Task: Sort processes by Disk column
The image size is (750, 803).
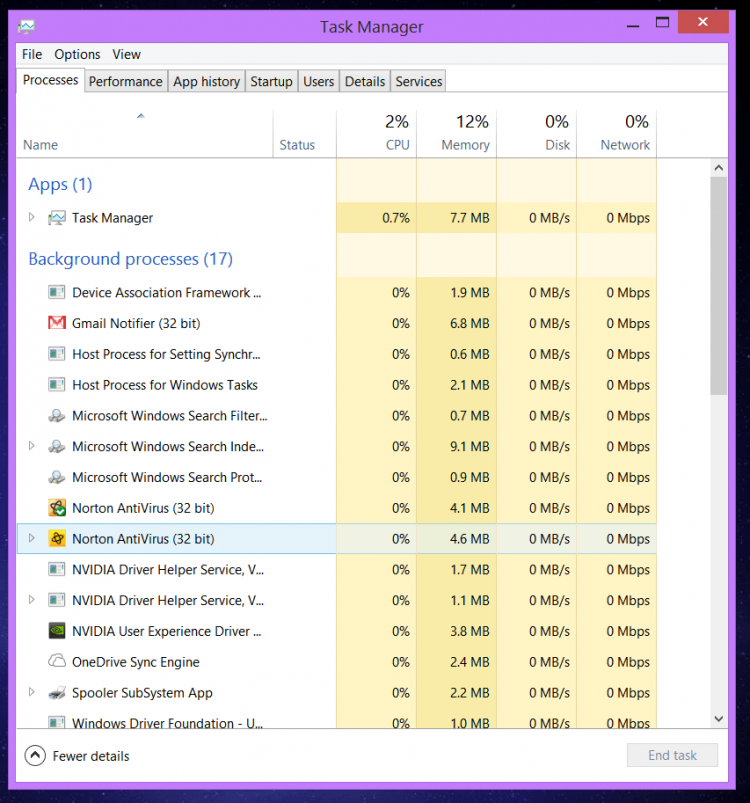Action: [537, 133]
